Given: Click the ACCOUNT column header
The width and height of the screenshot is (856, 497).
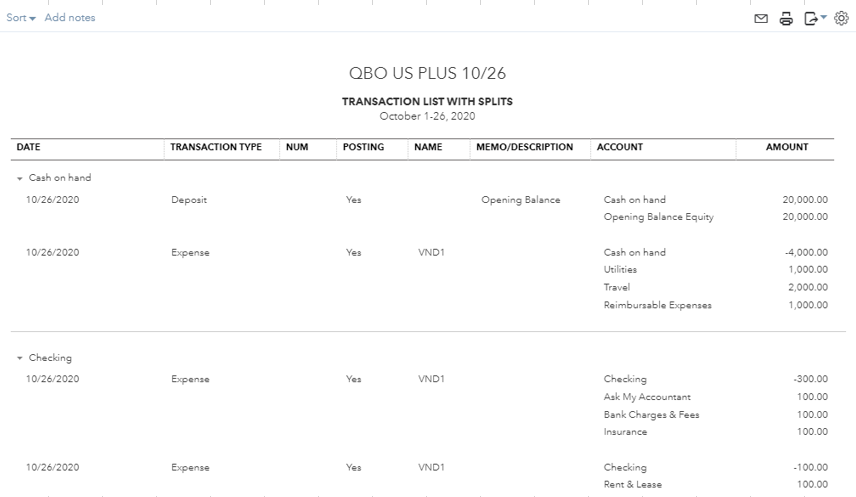Looking at the screenshot, I should (x=620, y=147).
